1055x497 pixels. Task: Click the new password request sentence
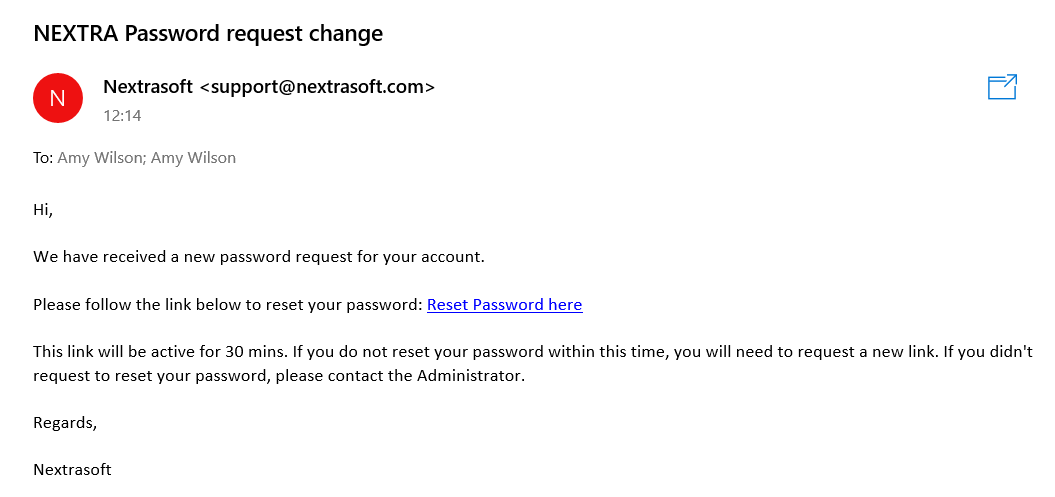click(259, 257)
